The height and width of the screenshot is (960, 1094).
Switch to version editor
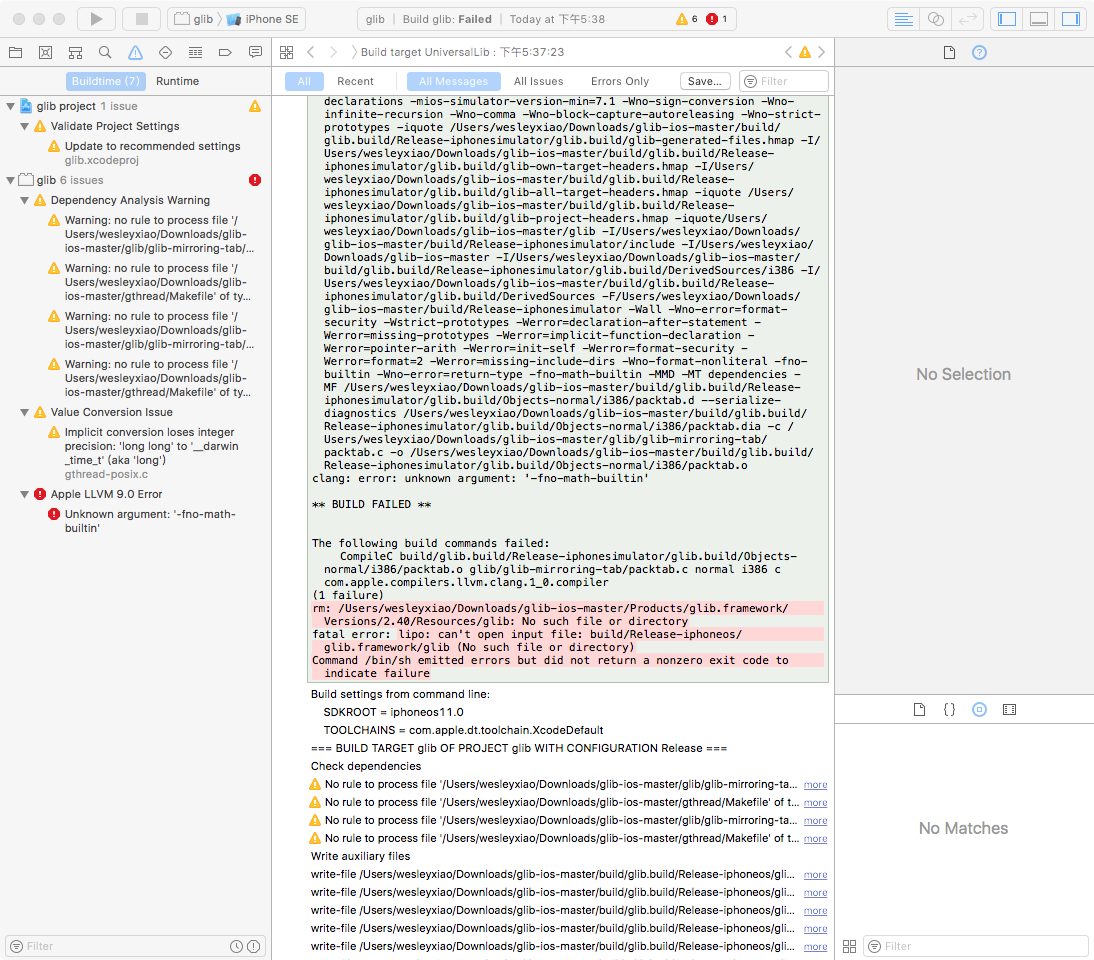[968, 19]
